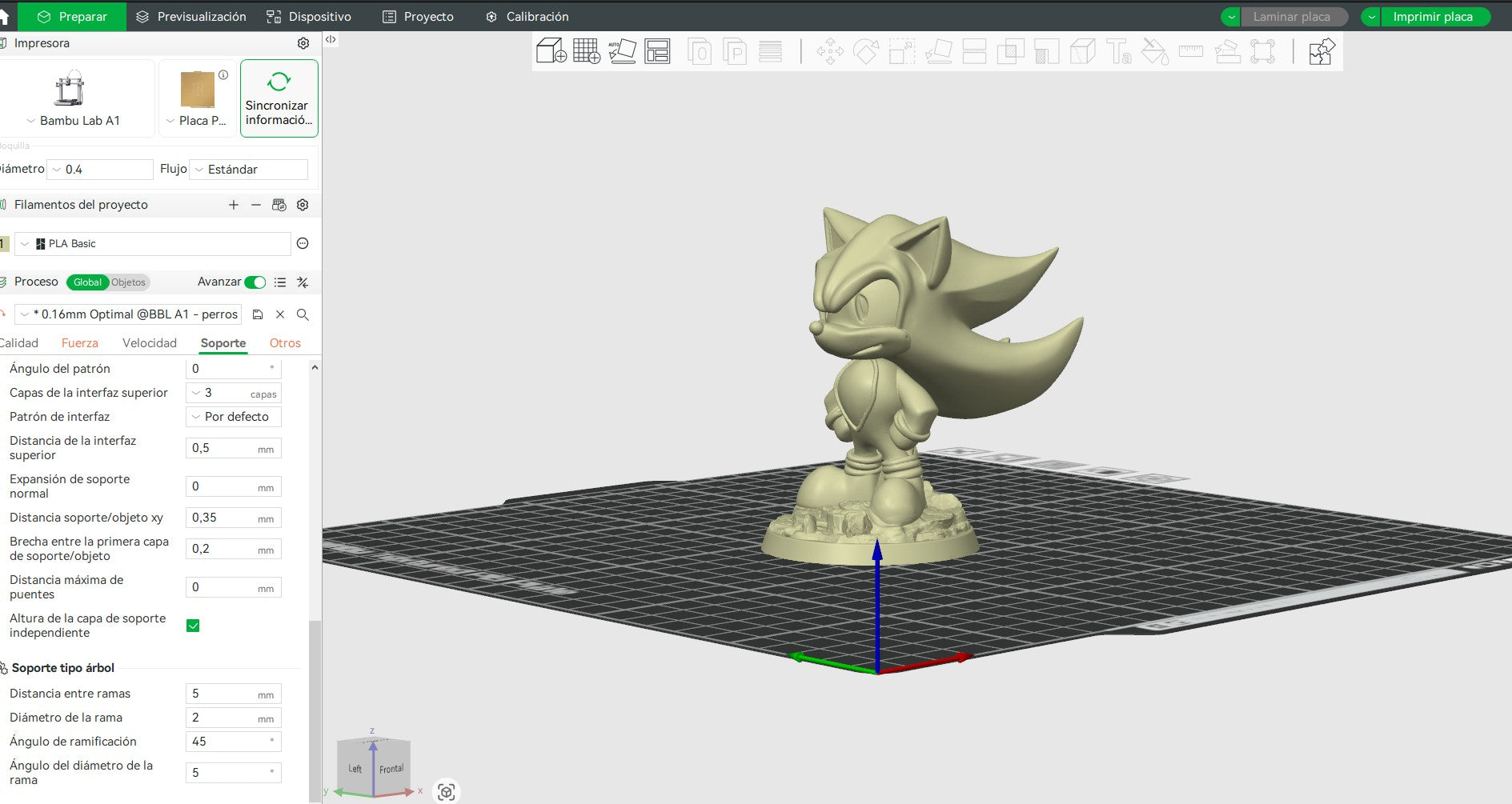Click the Ángulo de ramificación value field
Screen dimensions: 1512x804
pos(234,742)
